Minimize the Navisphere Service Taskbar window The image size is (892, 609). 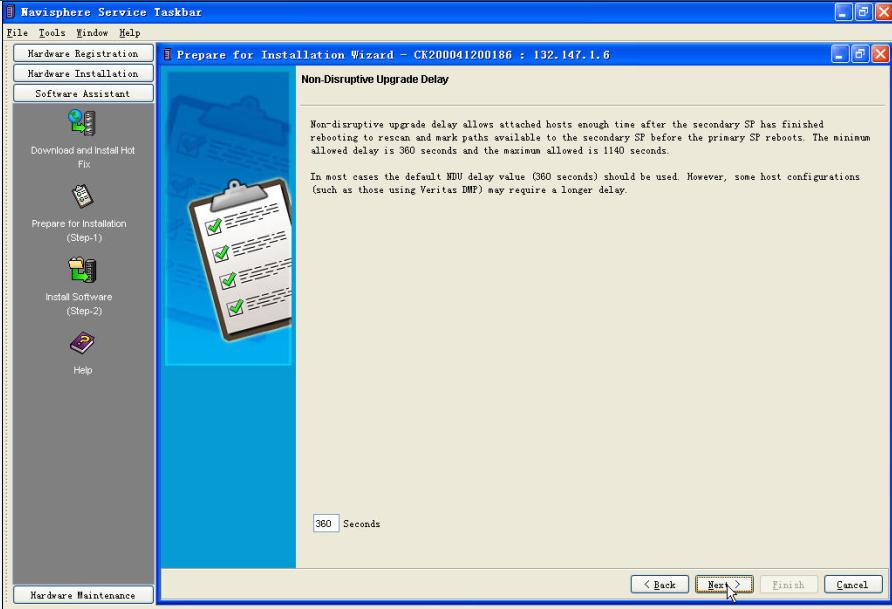tap(844, 12)
